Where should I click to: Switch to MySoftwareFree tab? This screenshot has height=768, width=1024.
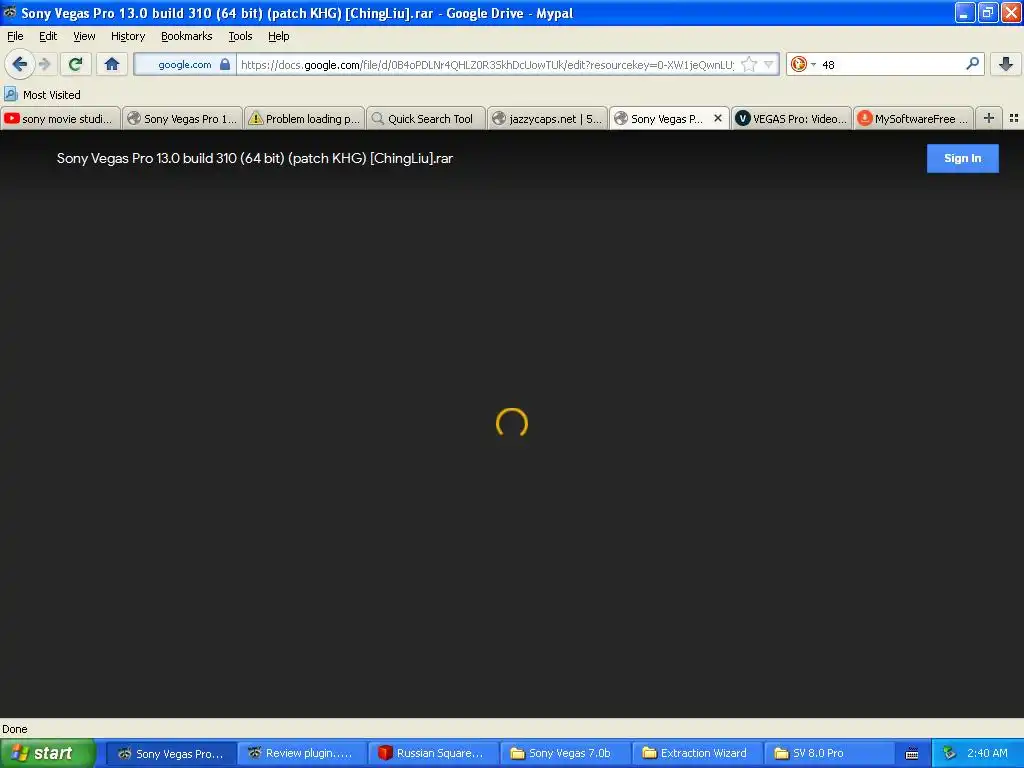[x=913, y=118]
